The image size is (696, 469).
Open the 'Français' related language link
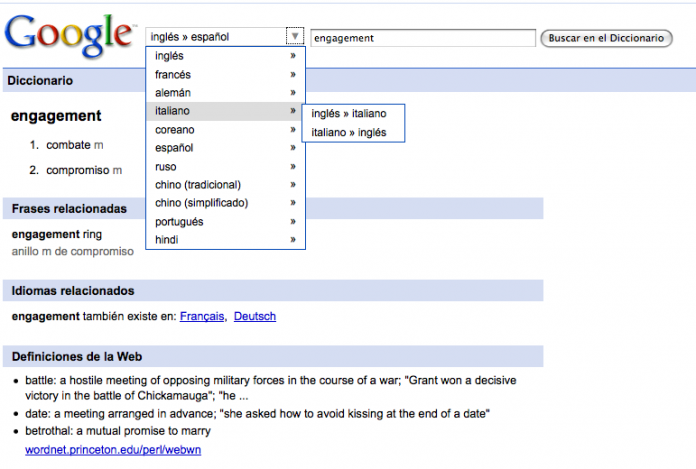coord(203,317)
